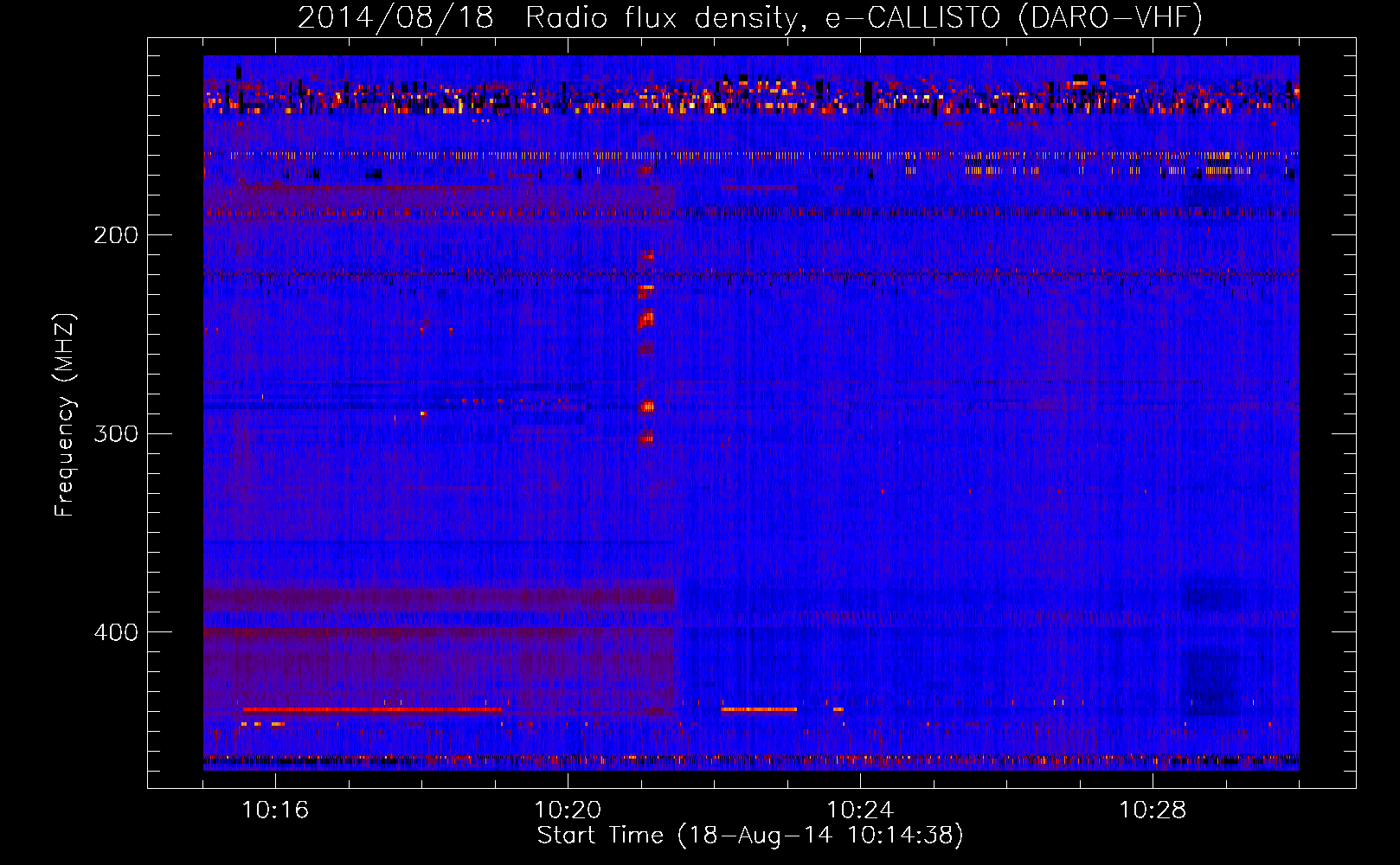Click the "Frequency (MHZ)" axis label
Screen dimensions: 1400x865
pyautogui.click(x=65, y=415)
